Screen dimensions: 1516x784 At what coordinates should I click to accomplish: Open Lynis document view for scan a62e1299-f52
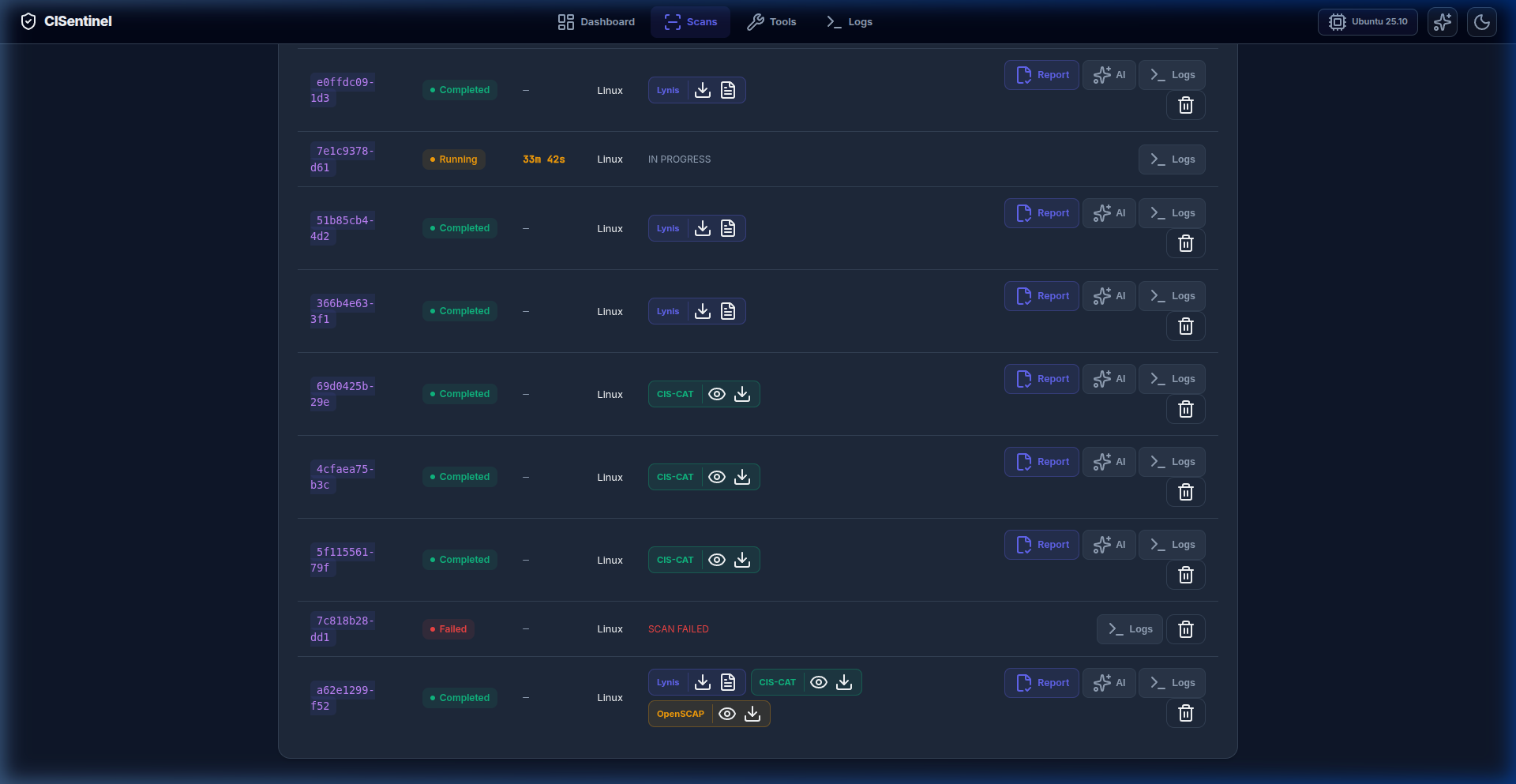[728, 682]
